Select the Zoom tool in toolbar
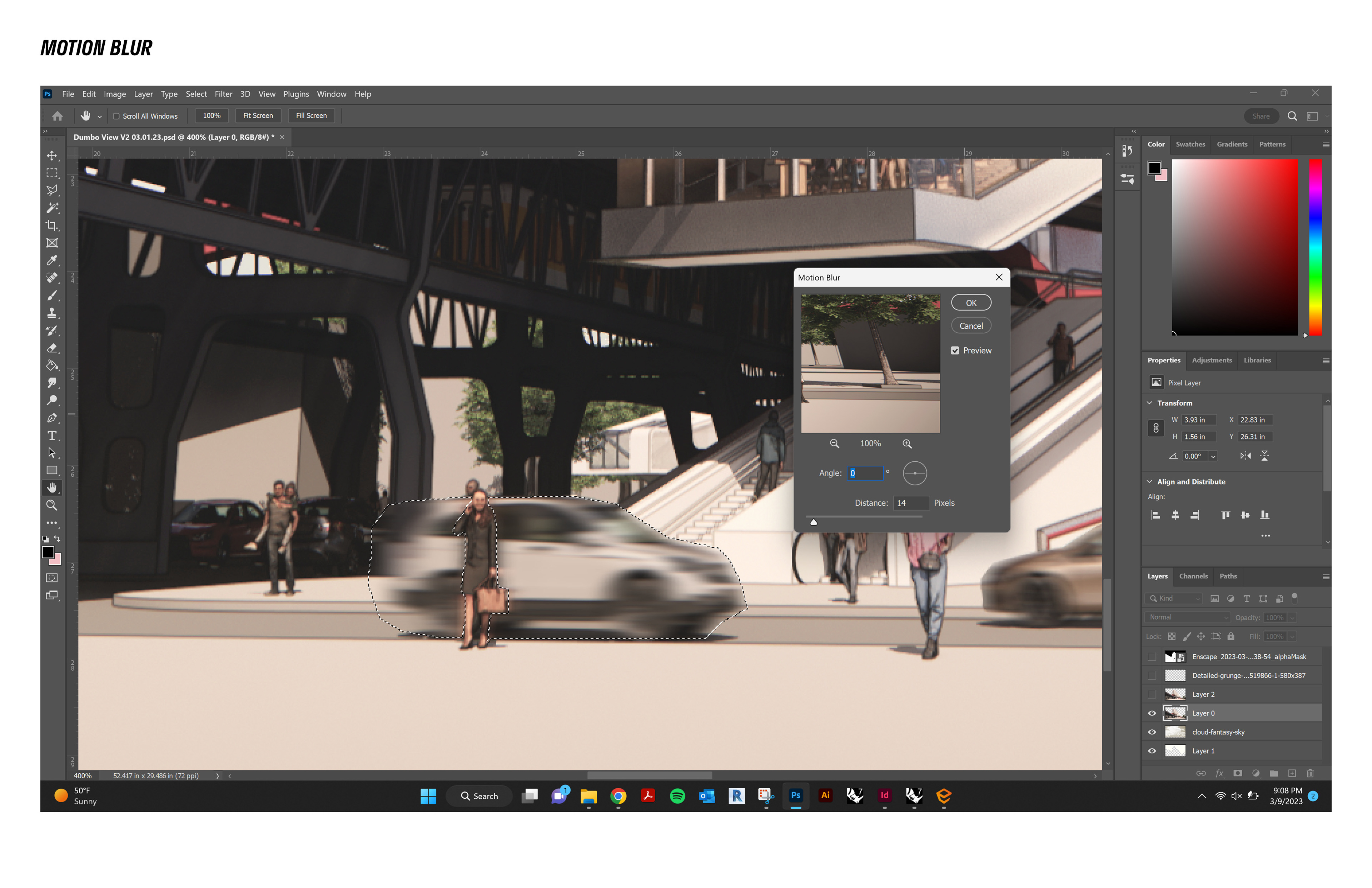Image resolution: width=1372 pixels, height=888 pixels. (x=52, y=505)
